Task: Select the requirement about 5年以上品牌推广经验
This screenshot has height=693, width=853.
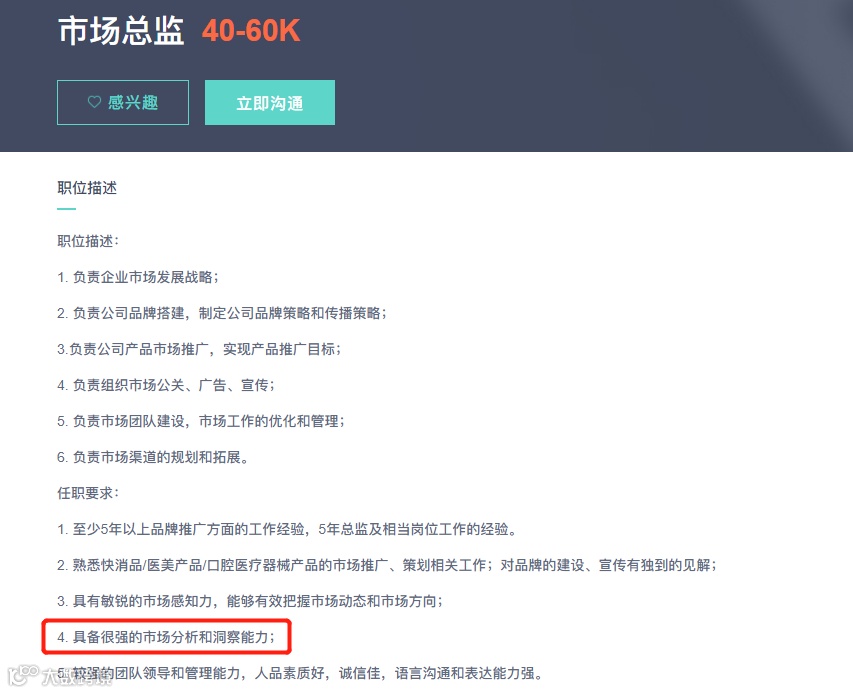Action: (x=286, y=528)
